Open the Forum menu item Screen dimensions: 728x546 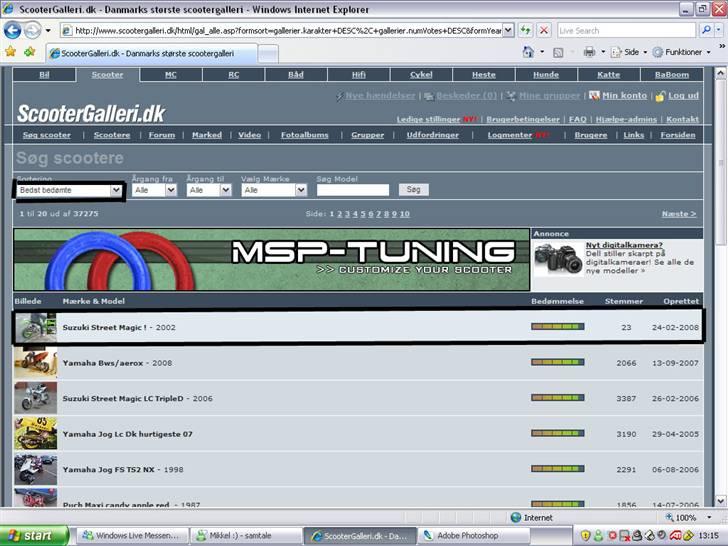(161, 135)
